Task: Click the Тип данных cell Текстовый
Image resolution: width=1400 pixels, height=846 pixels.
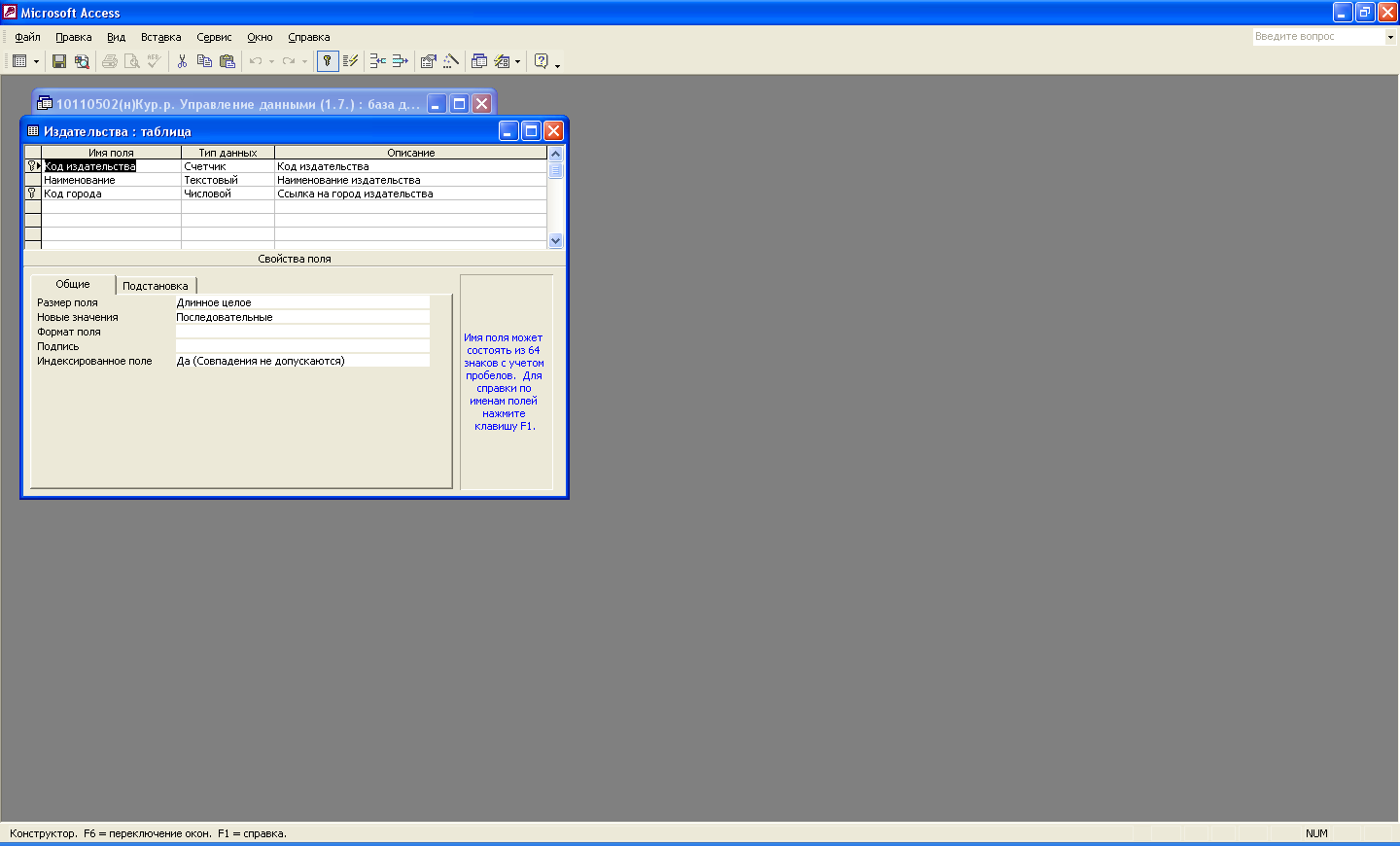Action: point(227,180)
